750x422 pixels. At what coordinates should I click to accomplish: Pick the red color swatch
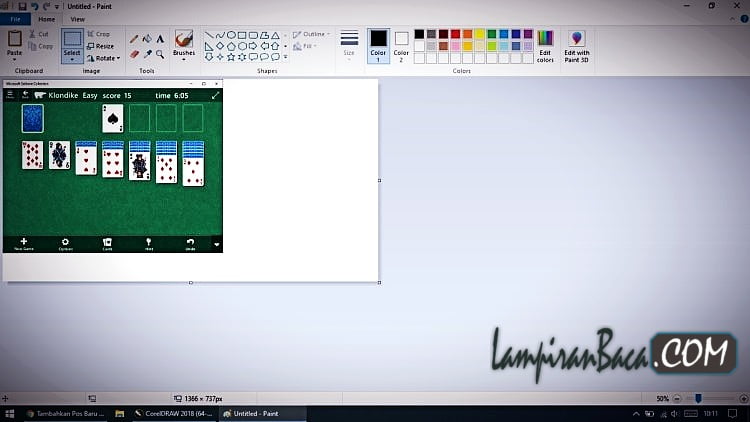pyautogui.click(x=455, y=34)
